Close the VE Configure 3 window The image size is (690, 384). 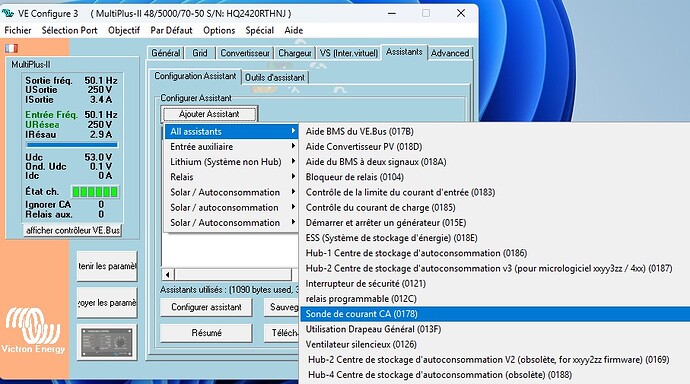coord(461,13)
